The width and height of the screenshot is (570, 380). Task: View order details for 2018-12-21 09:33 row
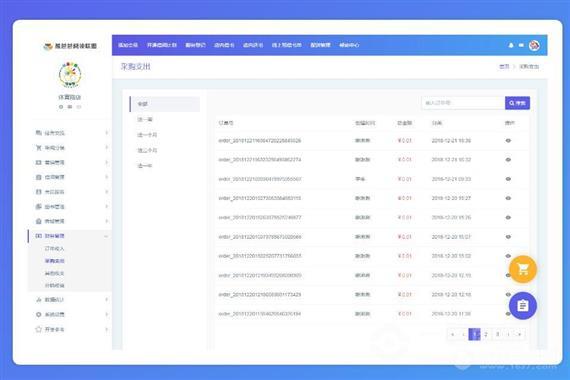(508, 179)
